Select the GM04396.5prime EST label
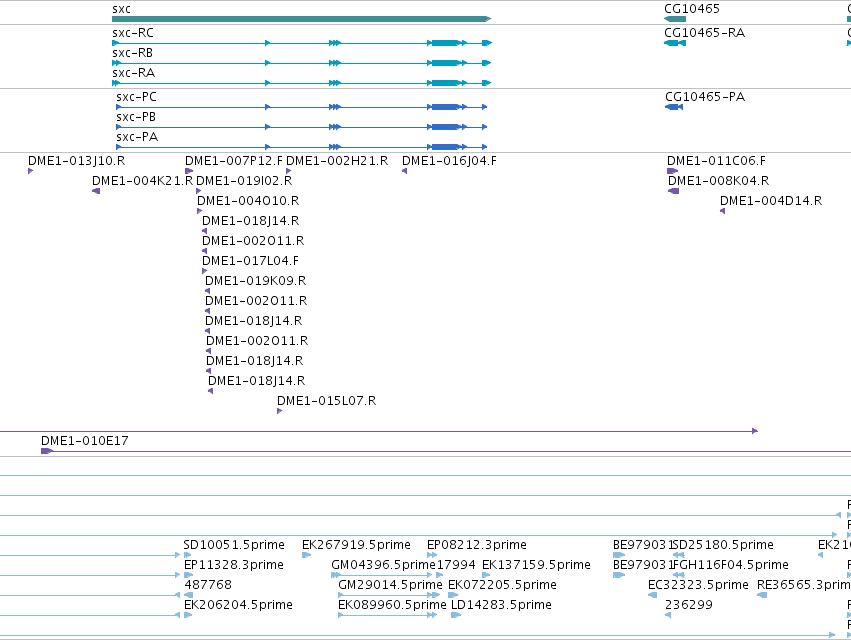Viewport: 851px width, 640px height. coord(384,565)
